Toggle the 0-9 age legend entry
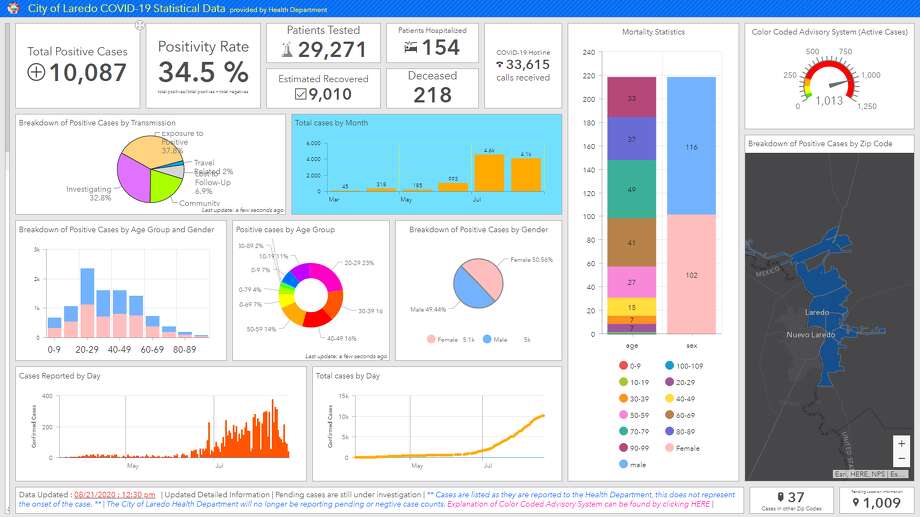920x517 pixels. 625,365
